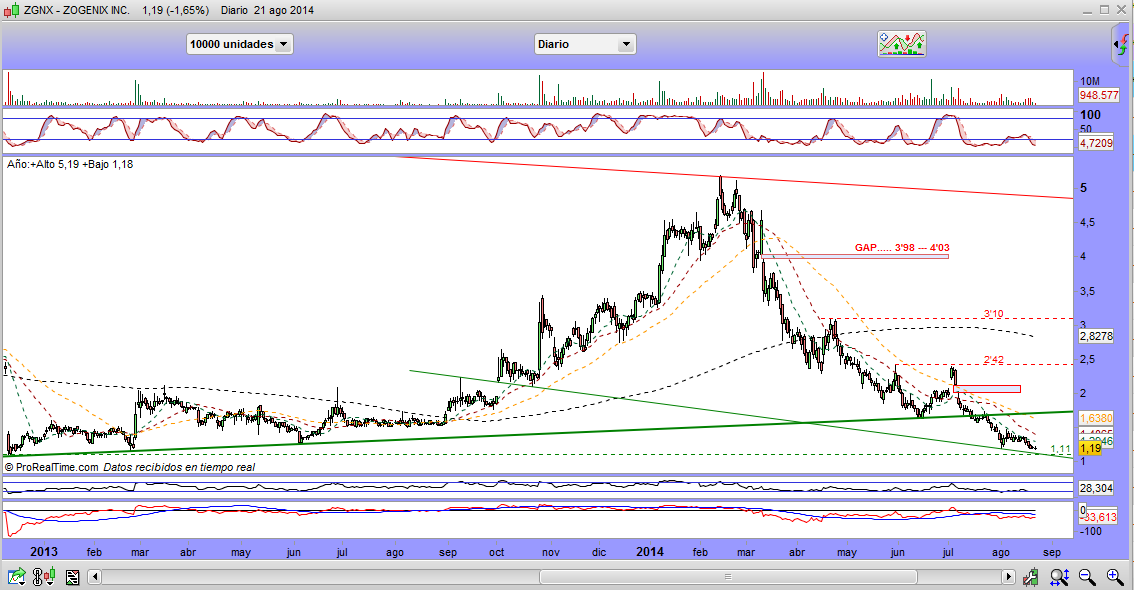The height and width of the screenshot is (590, 1134).
Task: Click the zoom in magnifier icon
Action: click(1114, 577)
